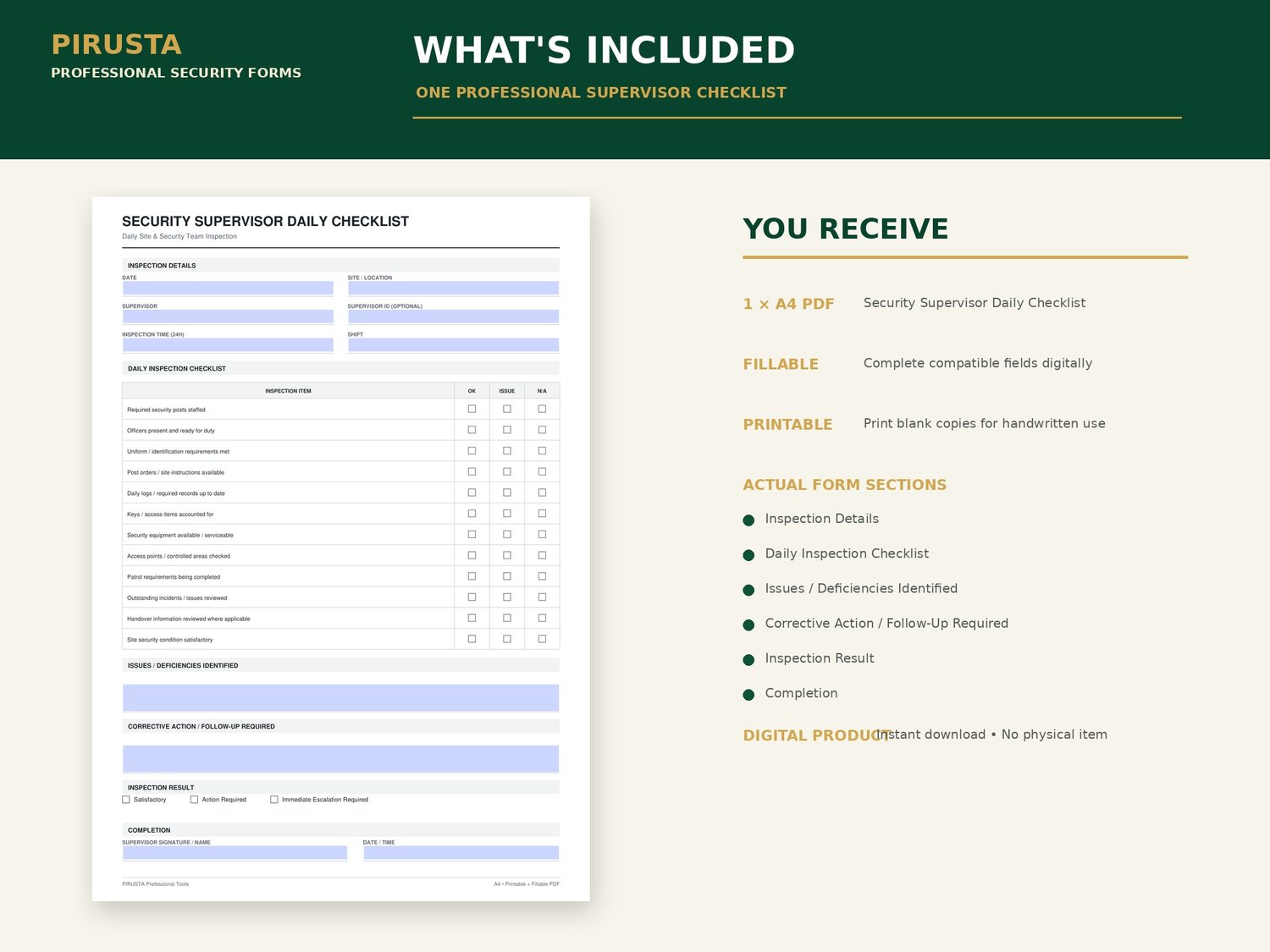Tick OK for Outstanding incidents reviewed

coord(472,597)
